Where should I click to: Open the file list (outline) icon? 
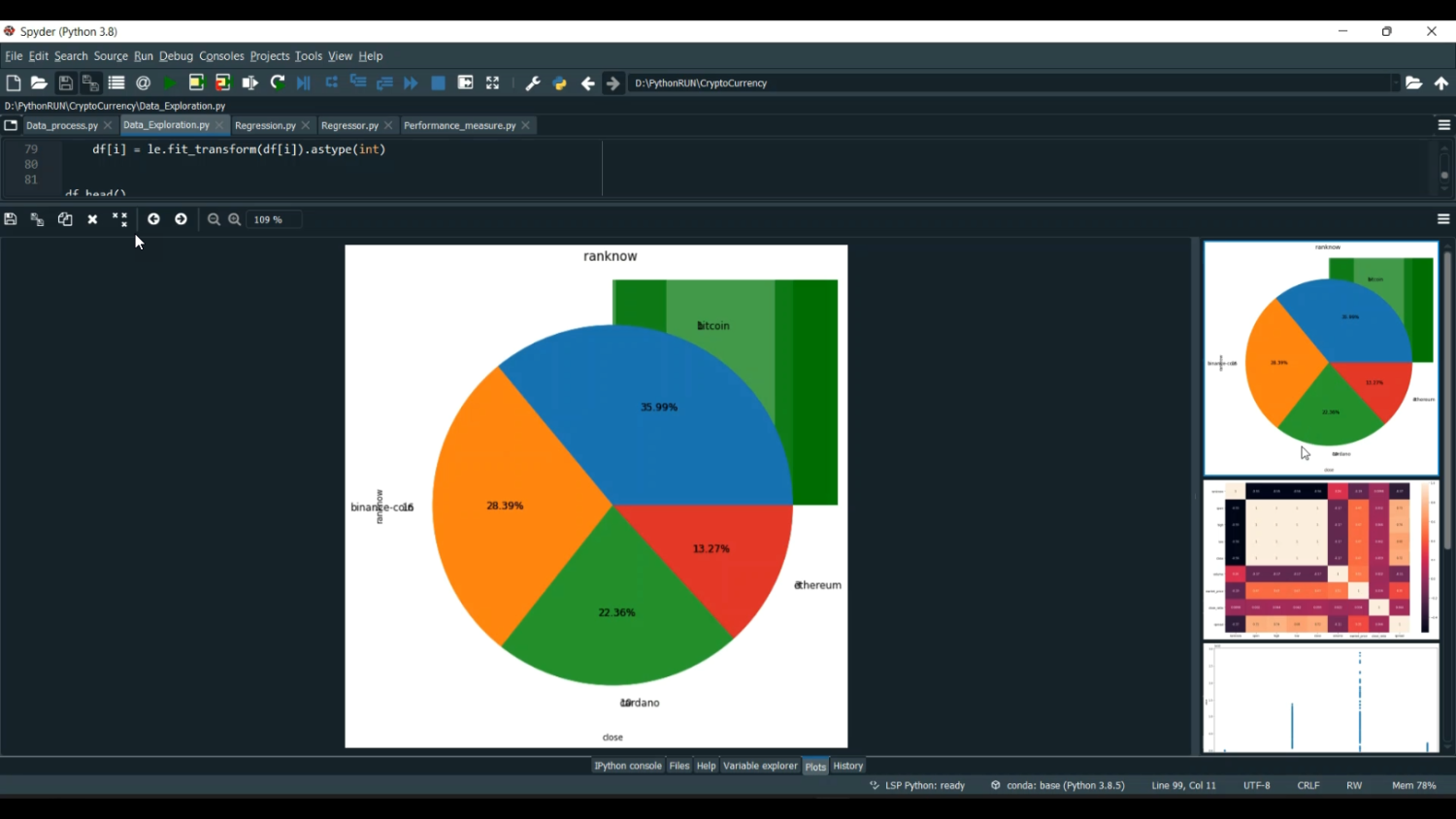coord(116,83)
